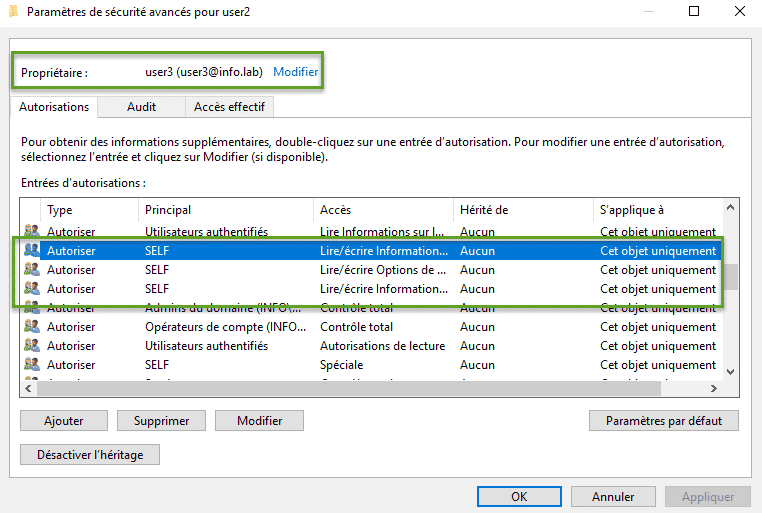762x513 pixels.
Task: Click user icon of first Utilisateurs authentifiés row
Action: (x=31, y=232)
